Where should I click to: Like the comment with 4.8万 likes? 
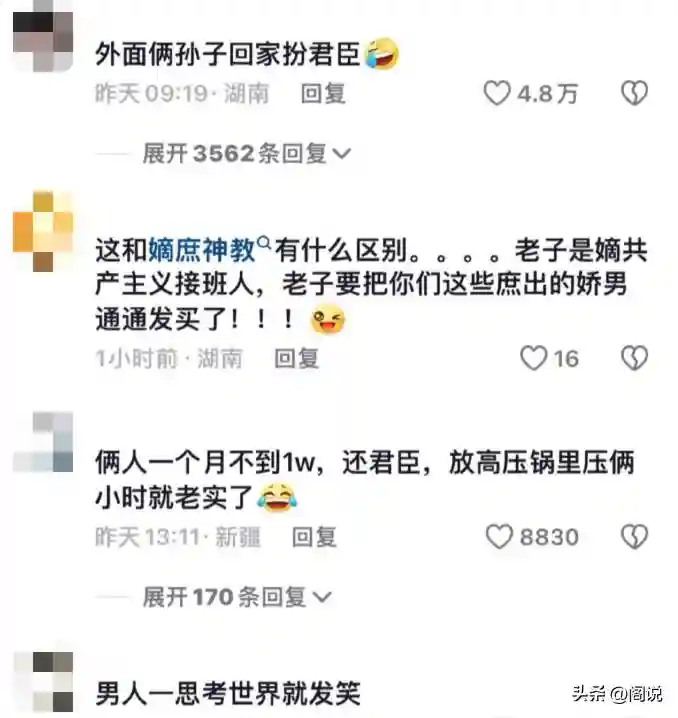click(497, 93)
